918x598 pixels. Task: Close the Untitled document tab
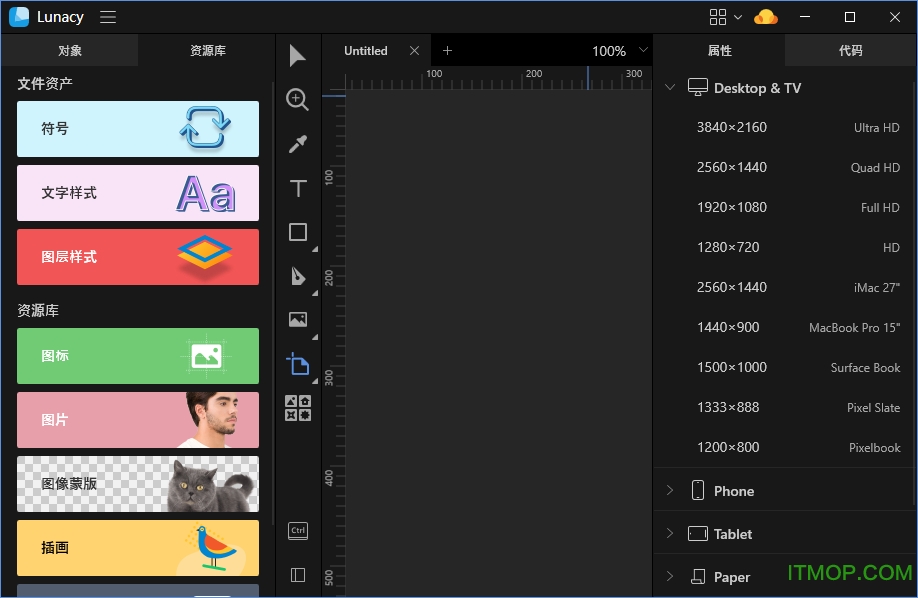(415, 51)
